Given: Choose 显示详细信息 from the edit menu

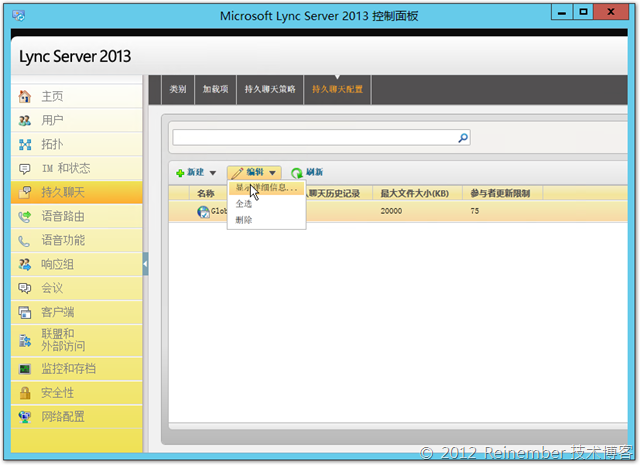Looking at the screenshot, I should (267, 188).
